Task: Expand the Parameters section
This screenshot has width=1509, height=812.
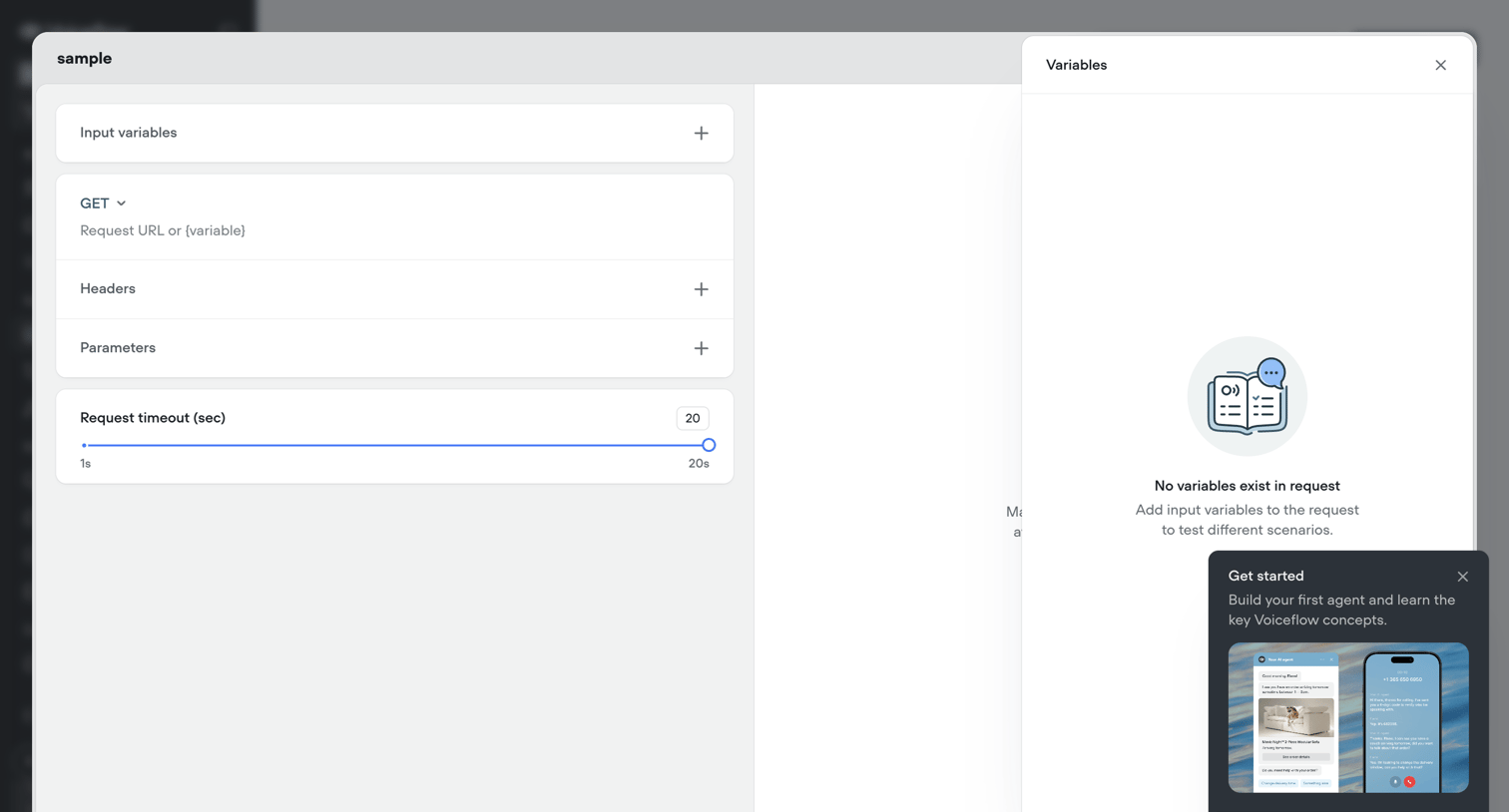Action: (394, 348)
